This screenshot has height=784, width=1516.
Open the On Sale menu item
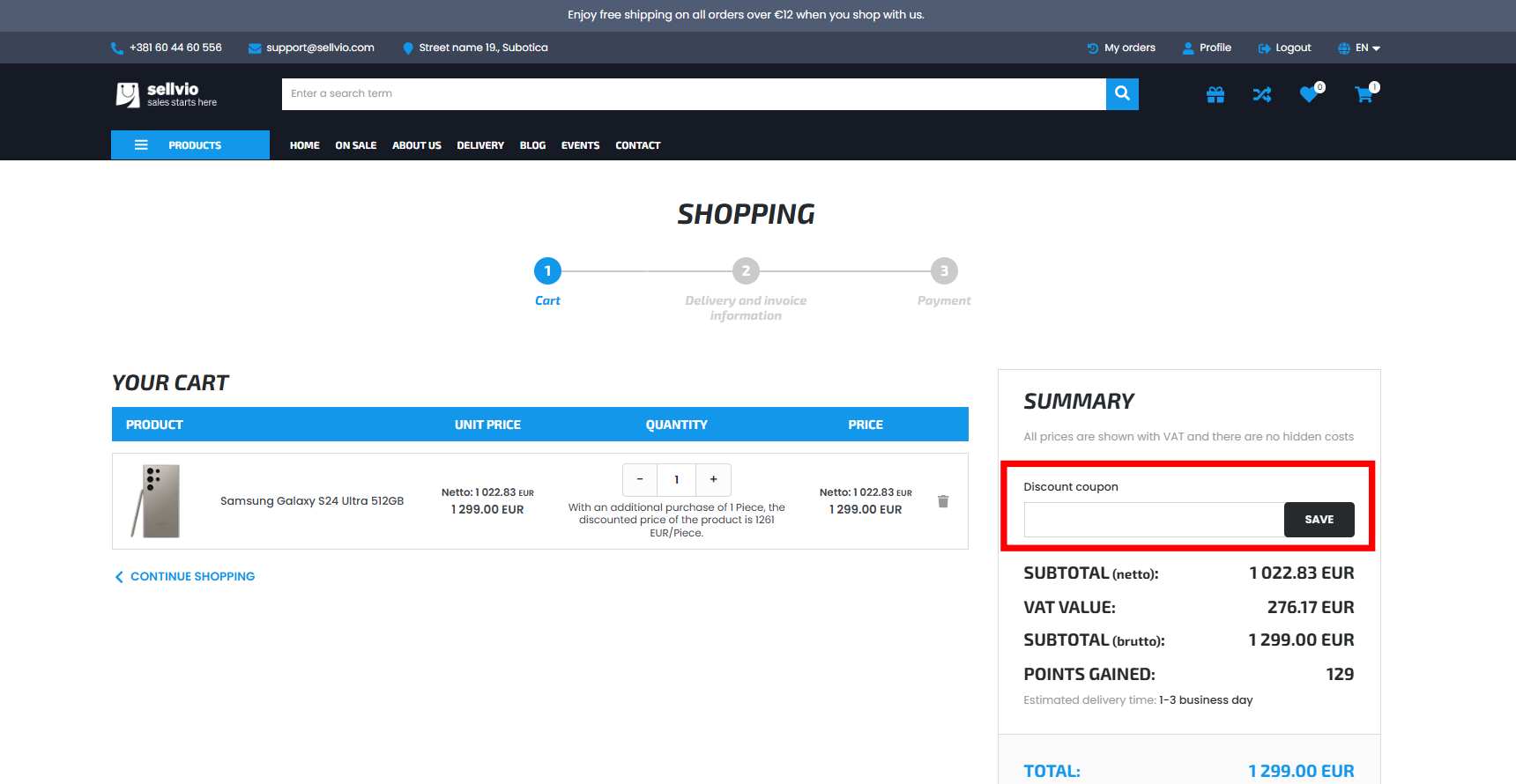pyautogui.click(x=355, y=145)
